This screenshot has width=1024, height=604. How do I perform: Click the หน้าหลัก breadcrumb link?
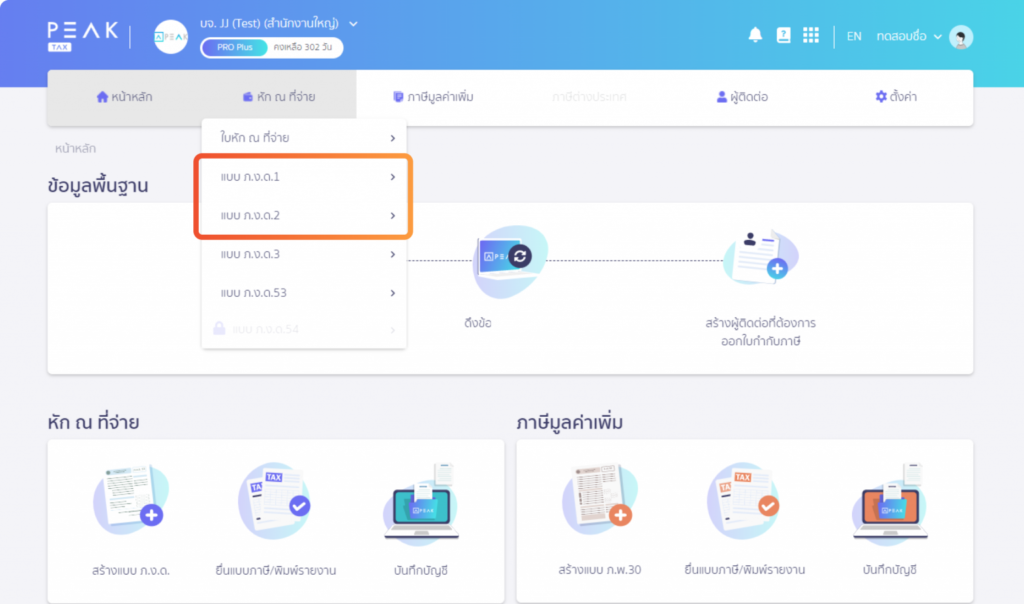pos(76,148)
